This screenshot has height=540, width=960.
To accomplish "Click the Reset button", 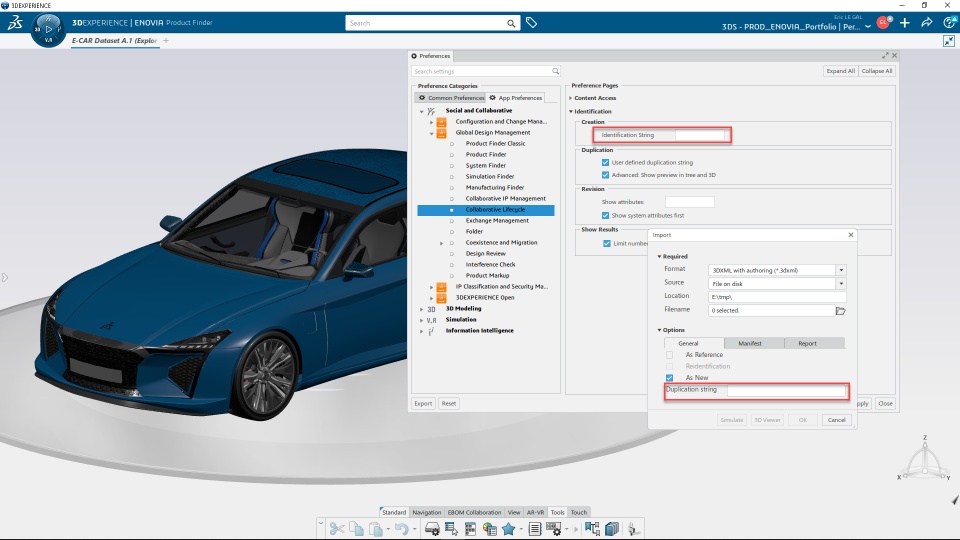I will click(x=449, y=403).
